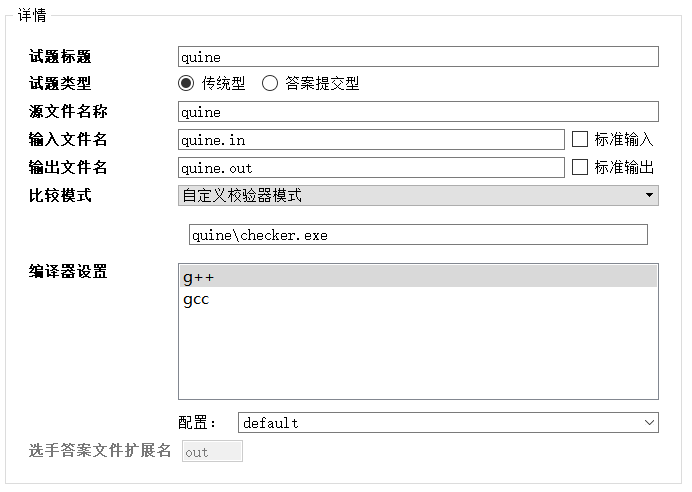
Task: Select g++ in the compiler list
Action: (x=199, y=277)
